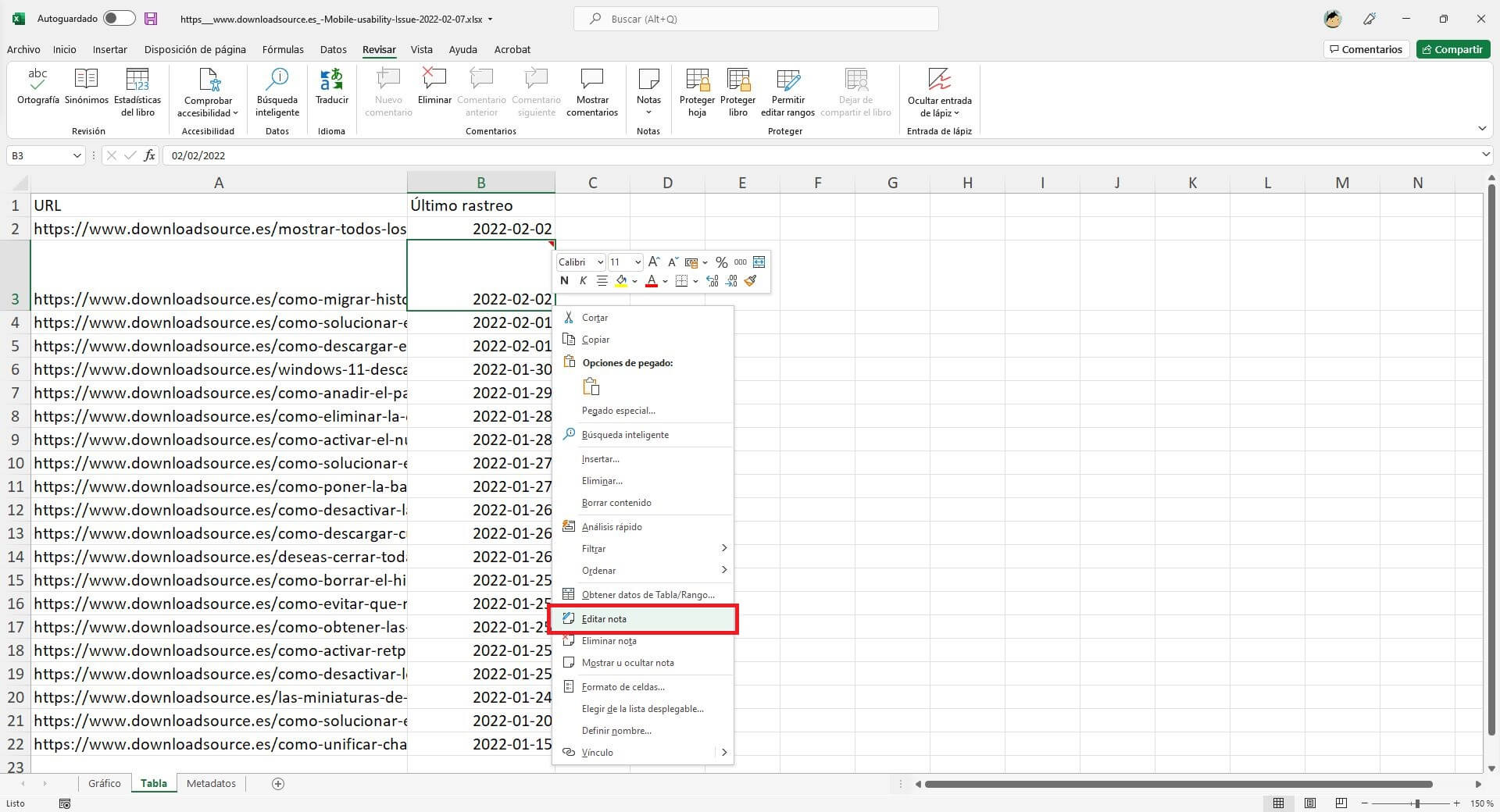This screenshot has width=1500, height=812.
Task: Choose Copiar in context menu
Action: coord(645,340)
